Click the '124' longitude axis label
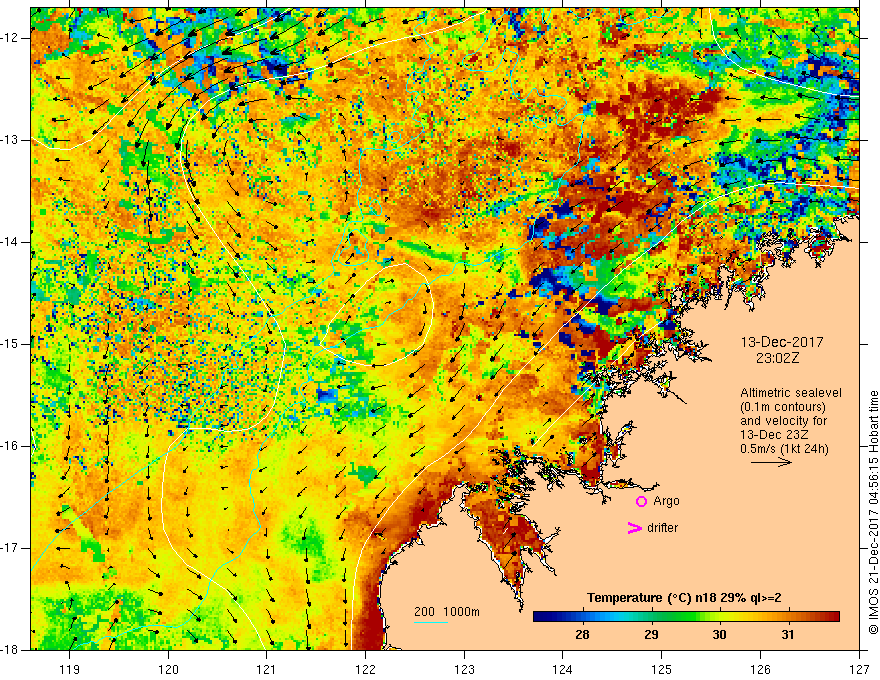 (x=563, y=669)
